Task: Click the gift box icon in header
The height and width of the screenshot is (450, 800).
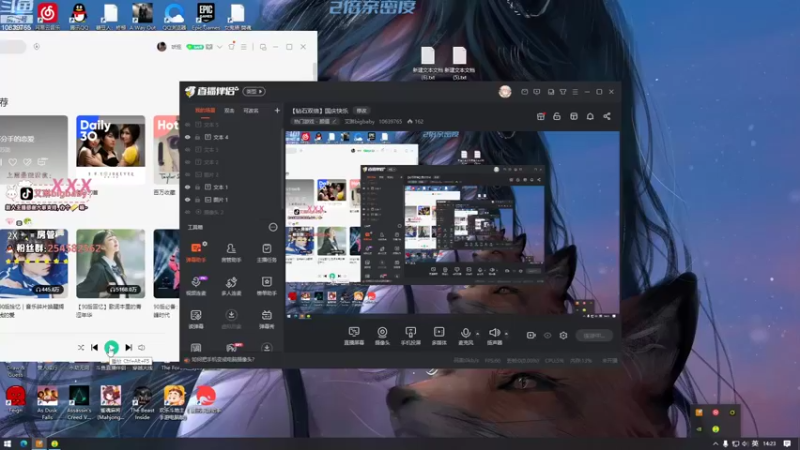Action: [x=541, y=116]
